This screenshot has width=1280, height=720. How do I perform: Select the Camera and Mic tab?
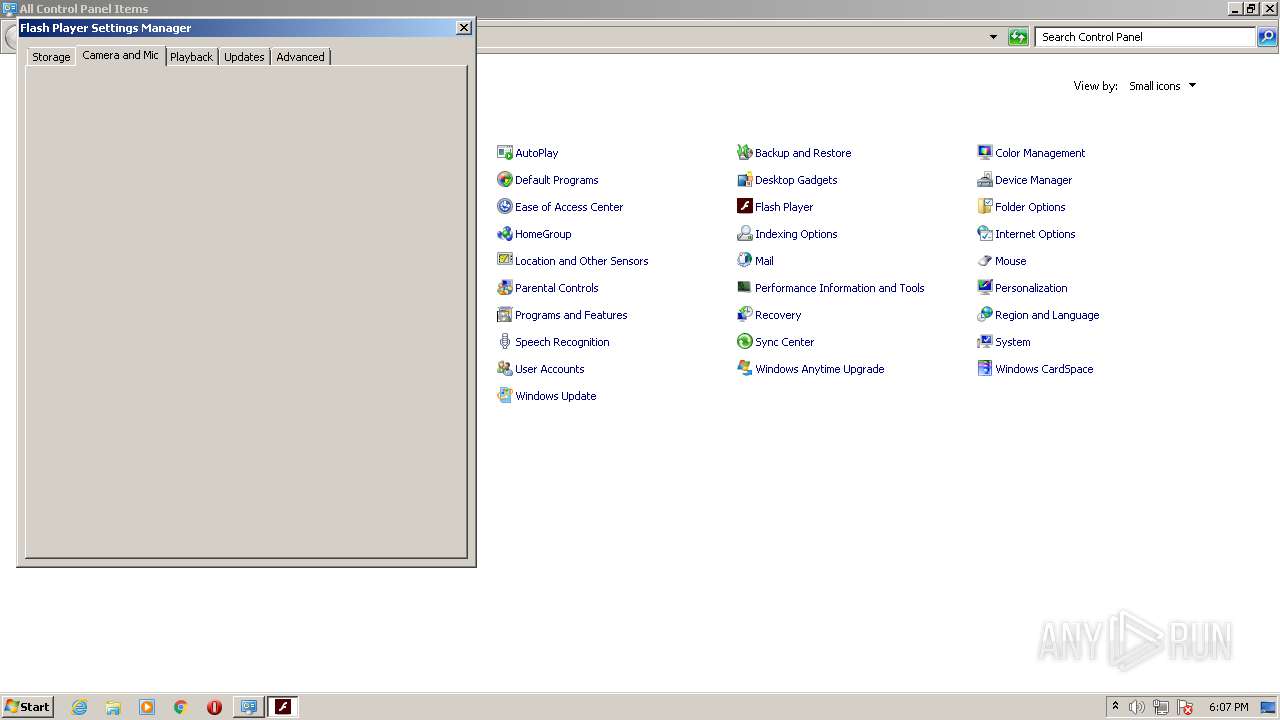tap(120, 55)
